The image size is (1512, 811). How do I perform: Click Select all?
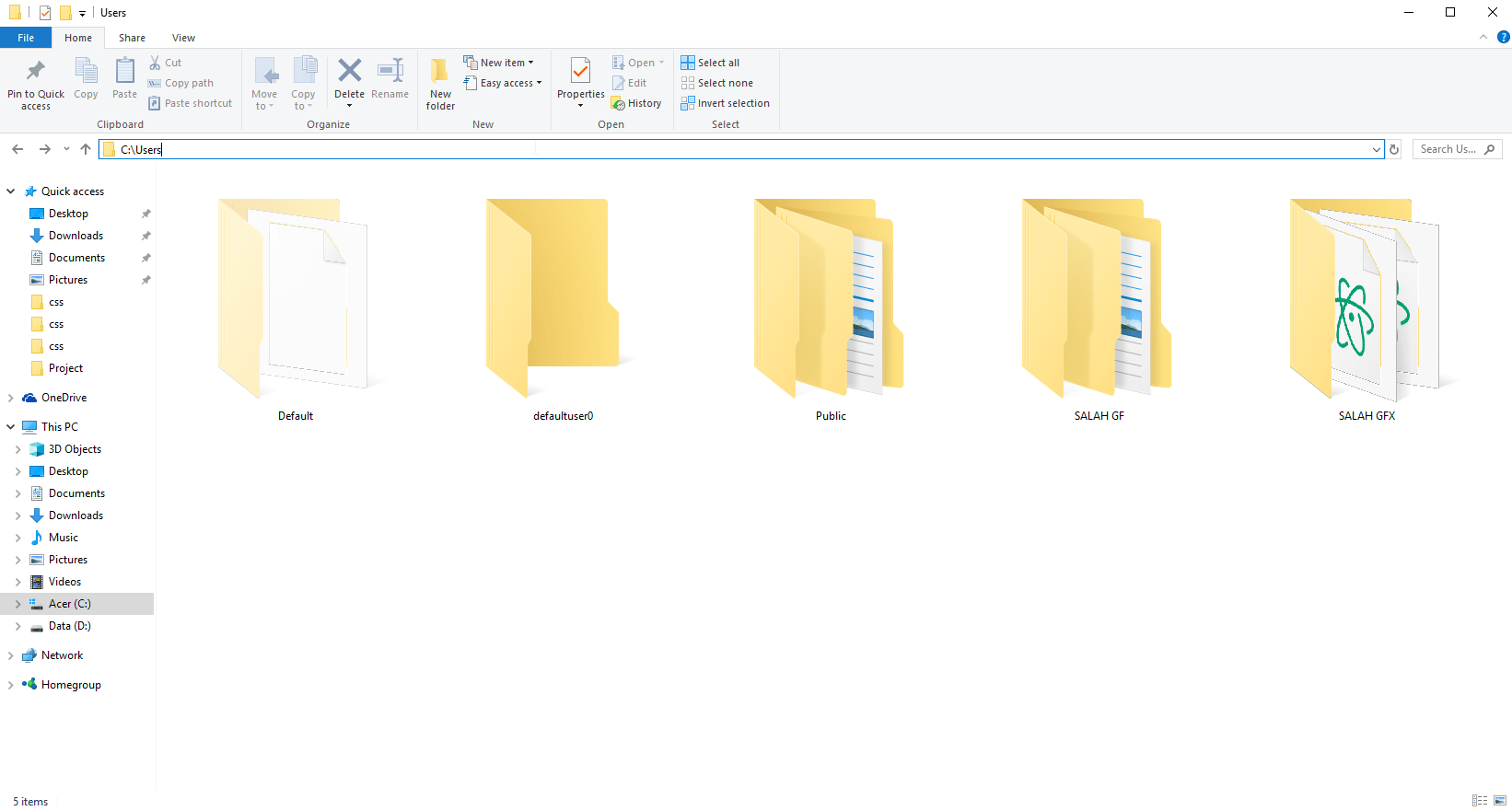(x=710, y=63)
